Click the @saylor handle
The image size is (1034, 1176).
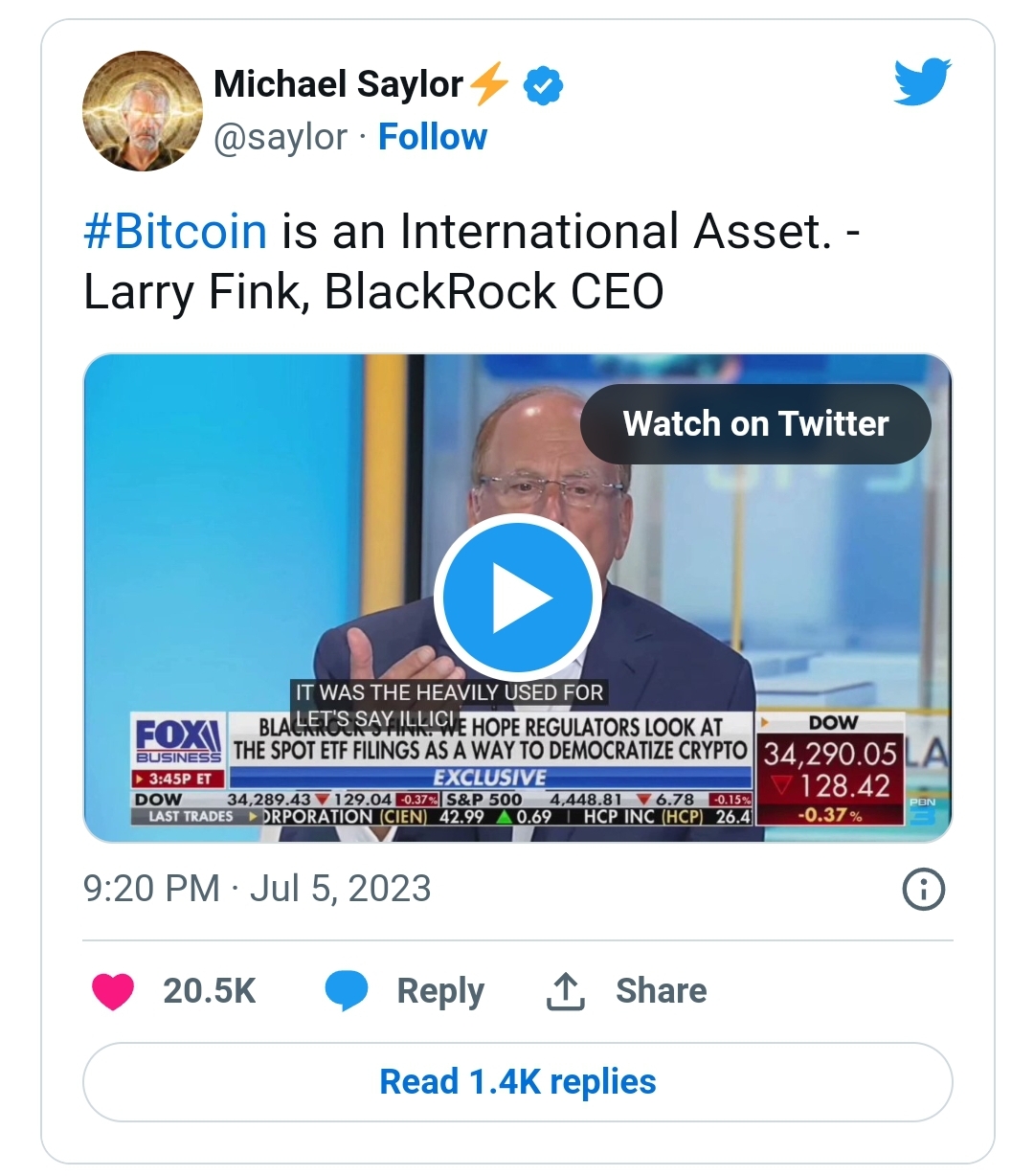coord(280,137)
